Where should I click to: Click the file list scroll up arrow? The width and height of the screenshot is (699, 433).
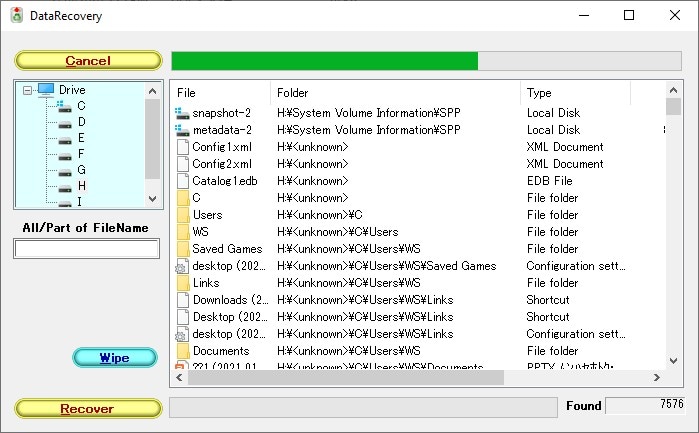click(674, 90)
